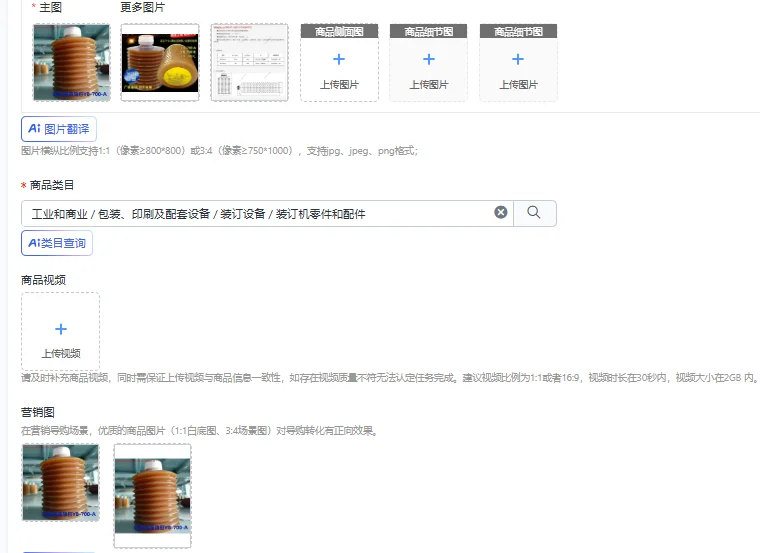Click the first 商品细节图 header label
The width and height of the screenshot is (760, 553).
(428, 32)
